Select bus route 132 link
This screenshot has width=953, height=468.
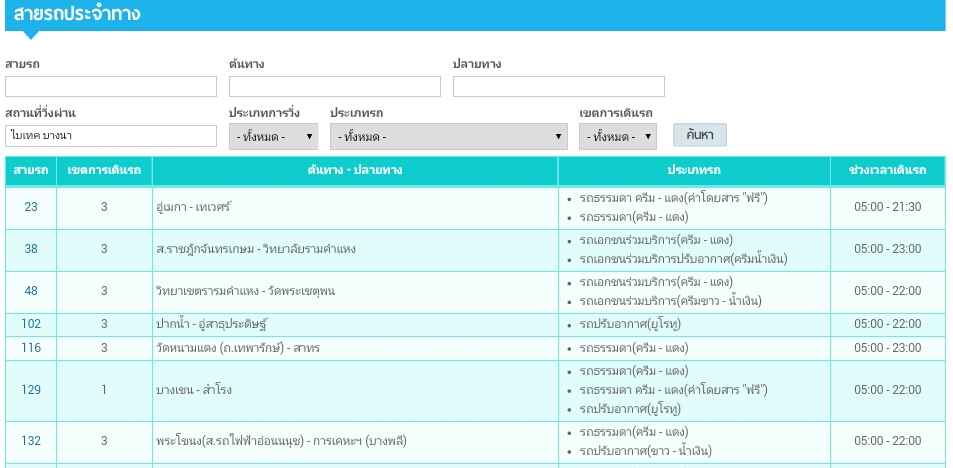[x=31, y=441]
